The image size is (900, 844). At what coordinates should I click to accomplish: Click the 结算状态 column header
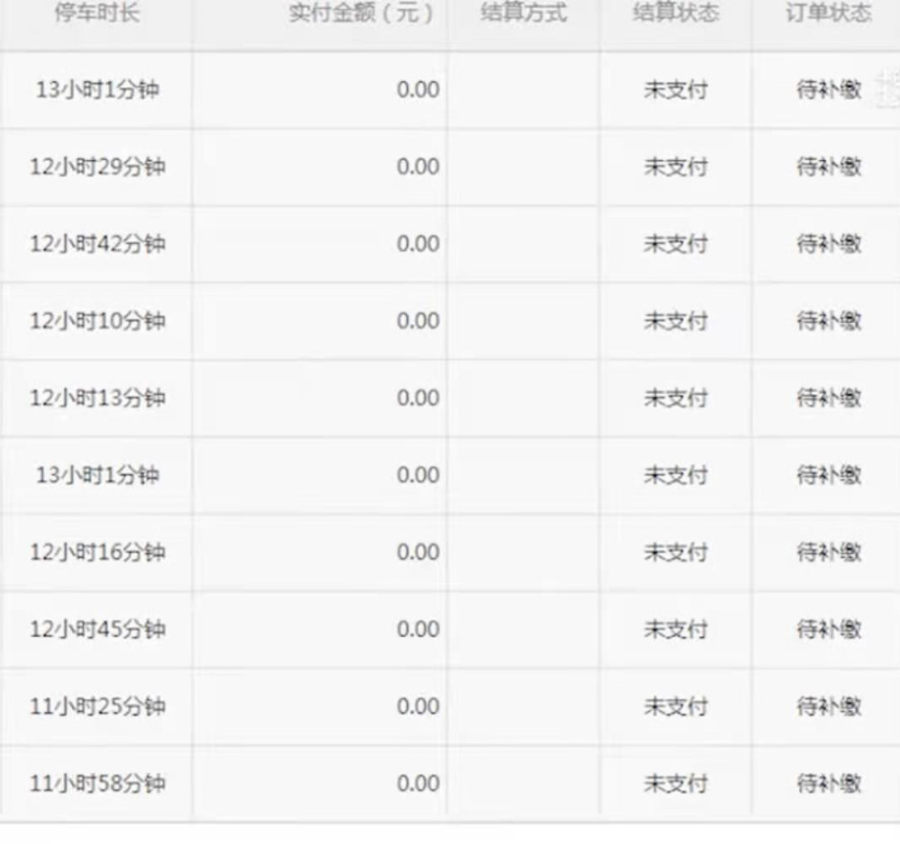pos(676,13)
